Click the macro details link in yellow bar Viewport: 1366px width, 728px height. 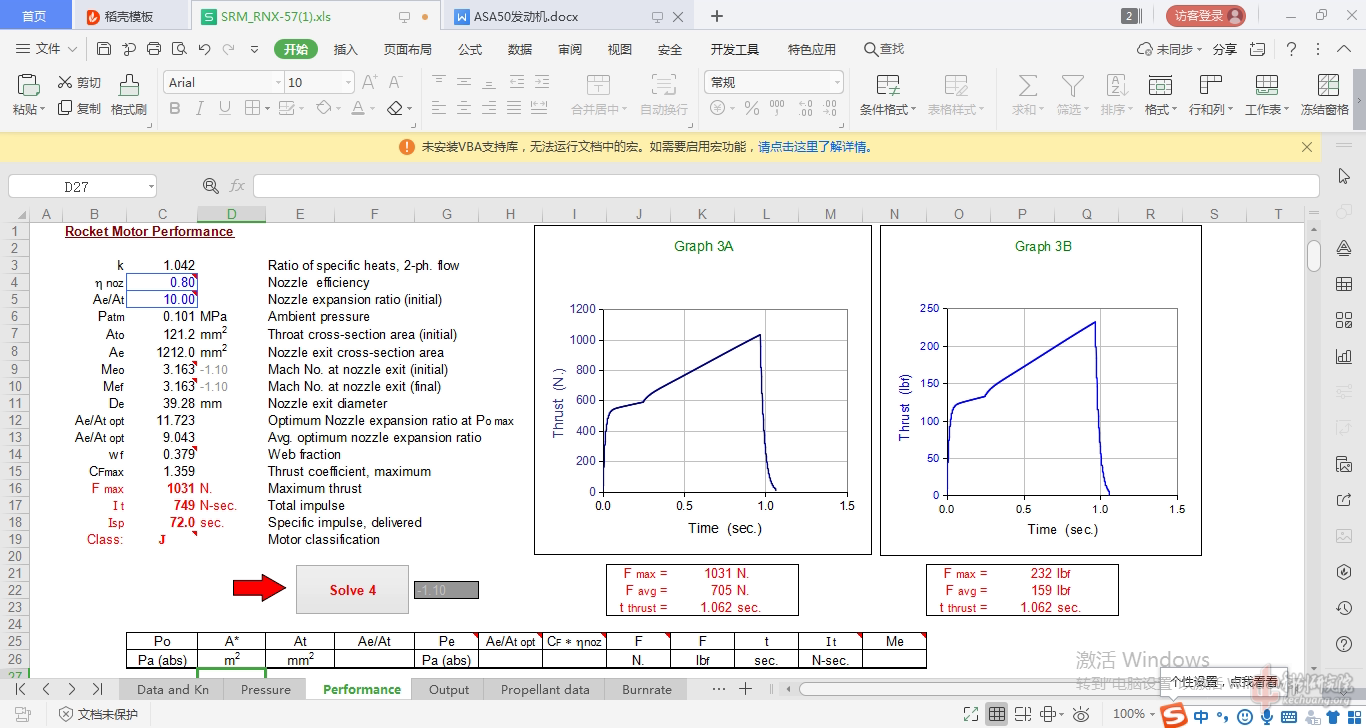[814, 147]
